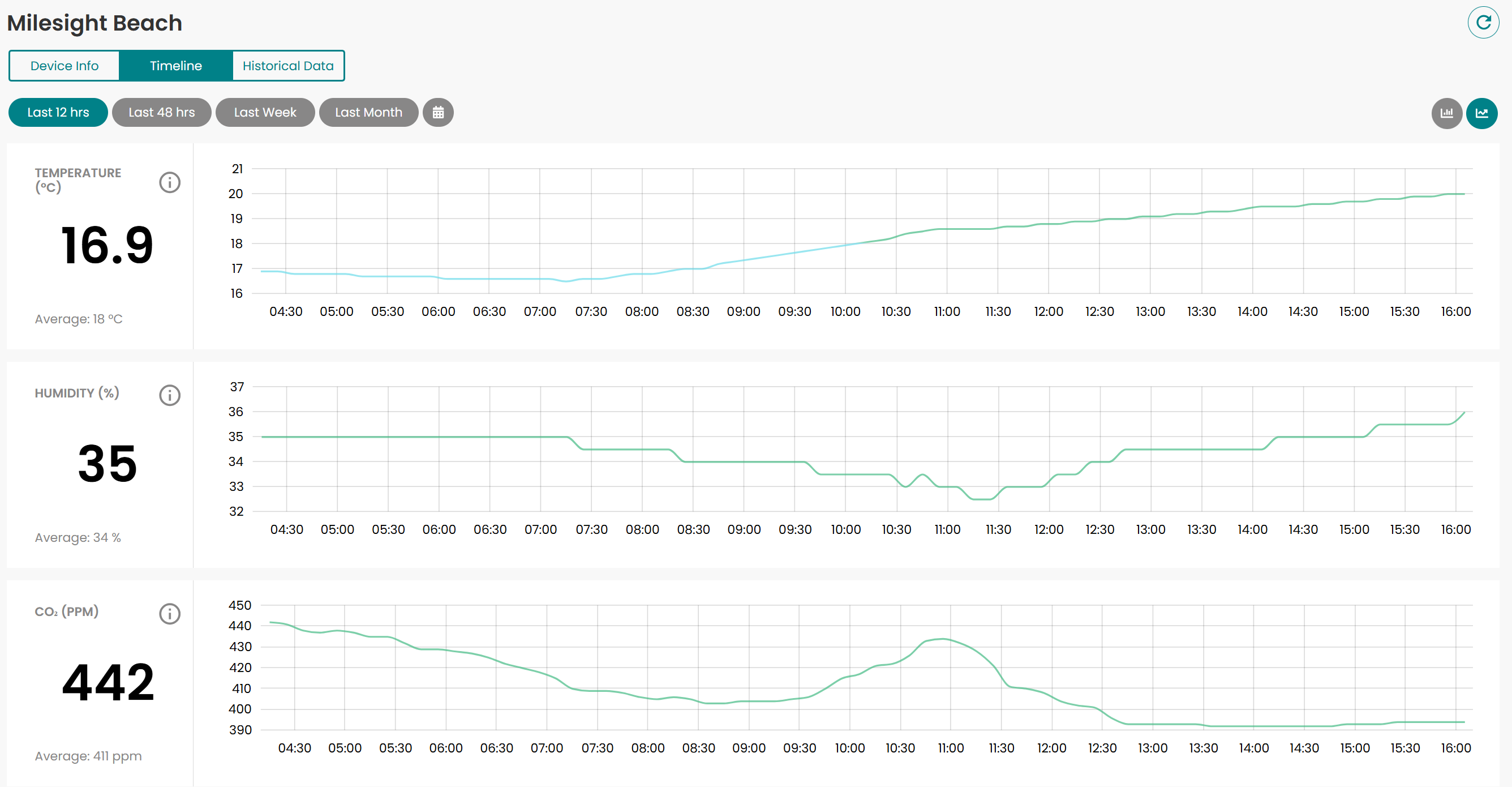Screen dimensions: 1512x787
Task: Click the 10:00 label on temperature chart
Action: 845,311
